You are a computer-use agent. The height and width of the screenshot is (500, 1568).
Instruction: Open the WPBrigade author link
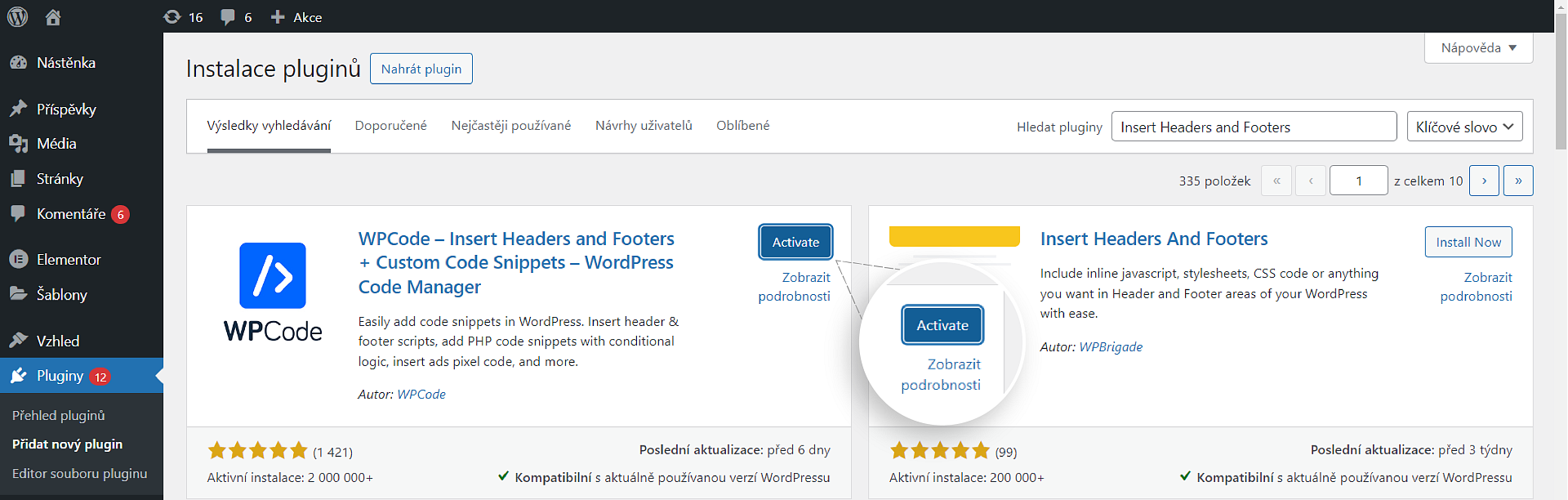1111,347
